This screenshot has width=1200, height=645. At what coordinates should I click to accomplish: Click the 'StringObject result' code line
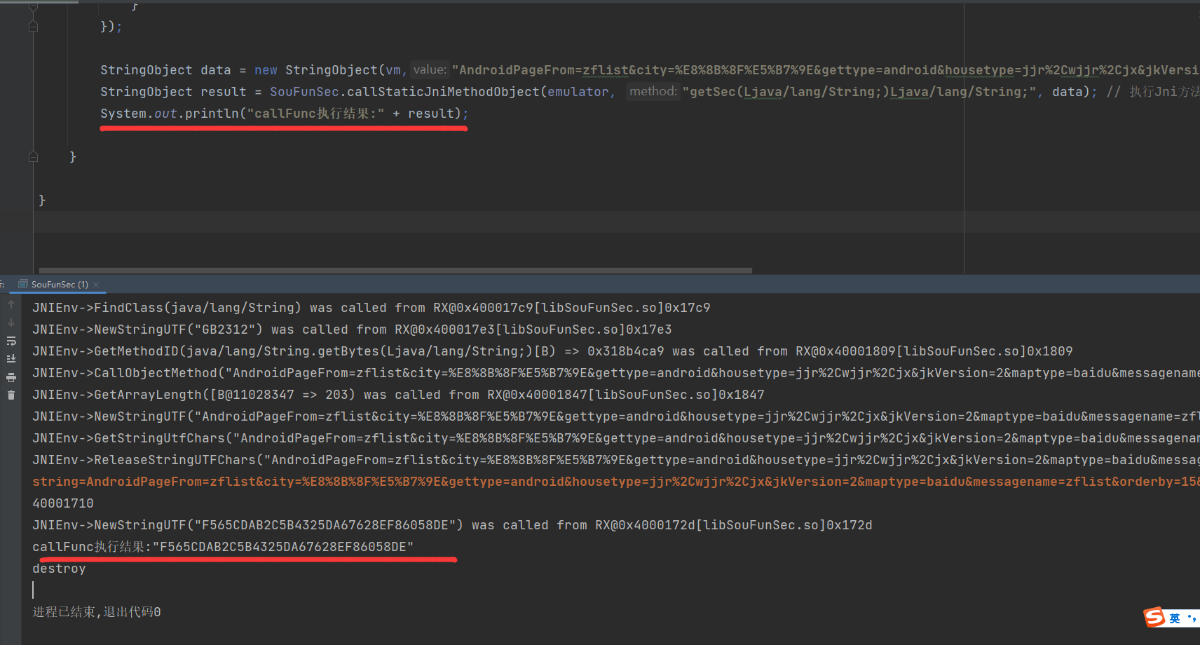pos(650,92)
